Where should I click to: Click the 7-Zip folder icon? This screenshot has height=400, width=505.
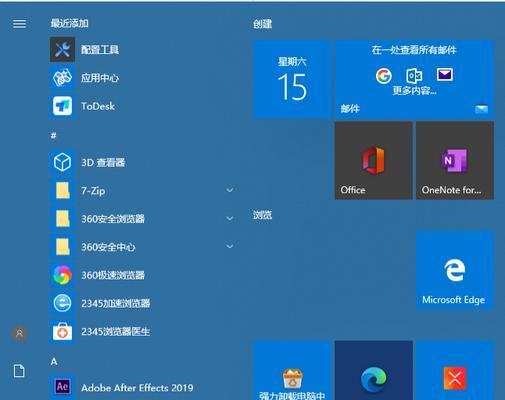click(62, 190)
